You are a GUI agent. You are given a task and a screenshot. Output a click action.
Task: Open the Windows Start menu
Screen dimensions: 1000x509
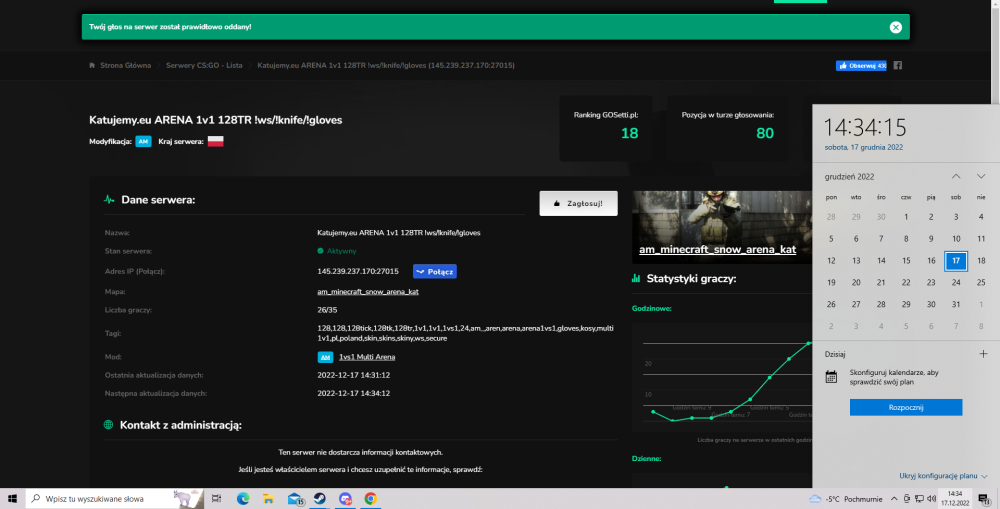click(x=12, y=499)
